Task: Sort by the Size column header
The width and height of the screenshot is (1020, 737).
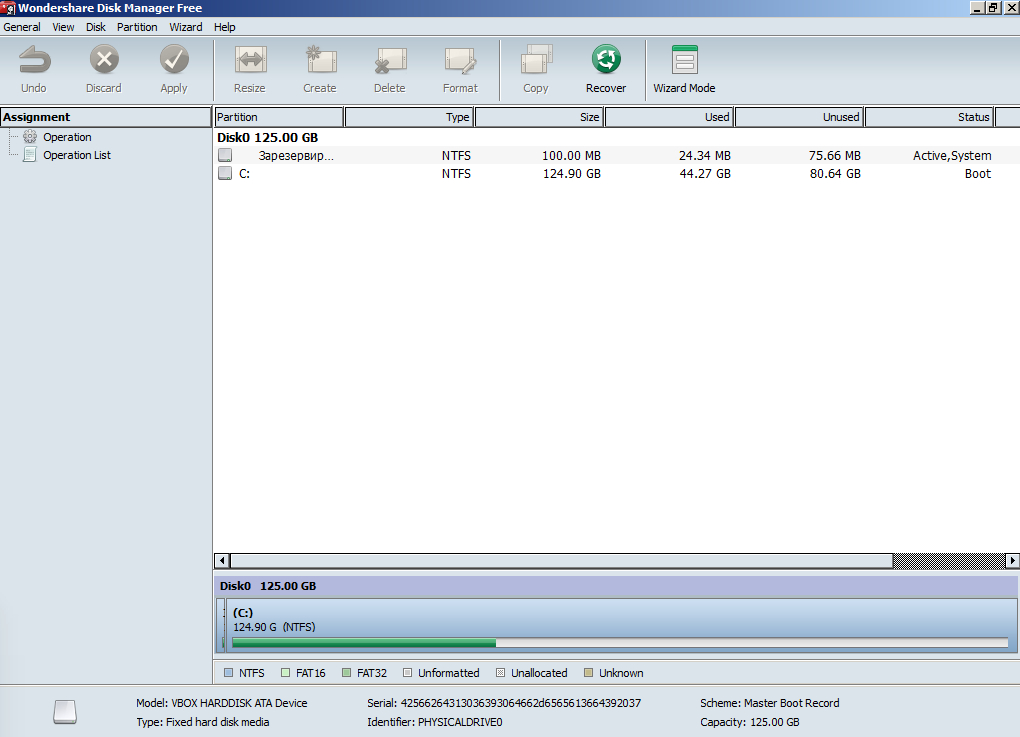Action: (539, 117)
